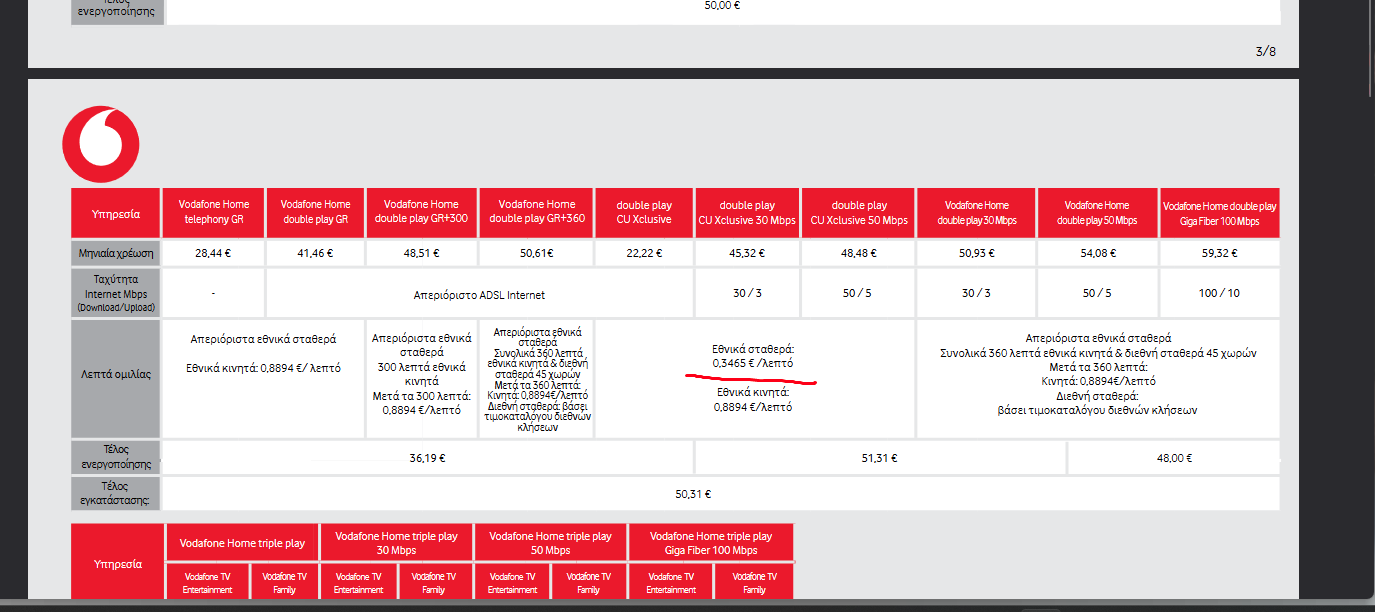Click the 59,32 € monthly charge cell
The height and width of the screenshot is (612, 1375).
point(1219,253)
